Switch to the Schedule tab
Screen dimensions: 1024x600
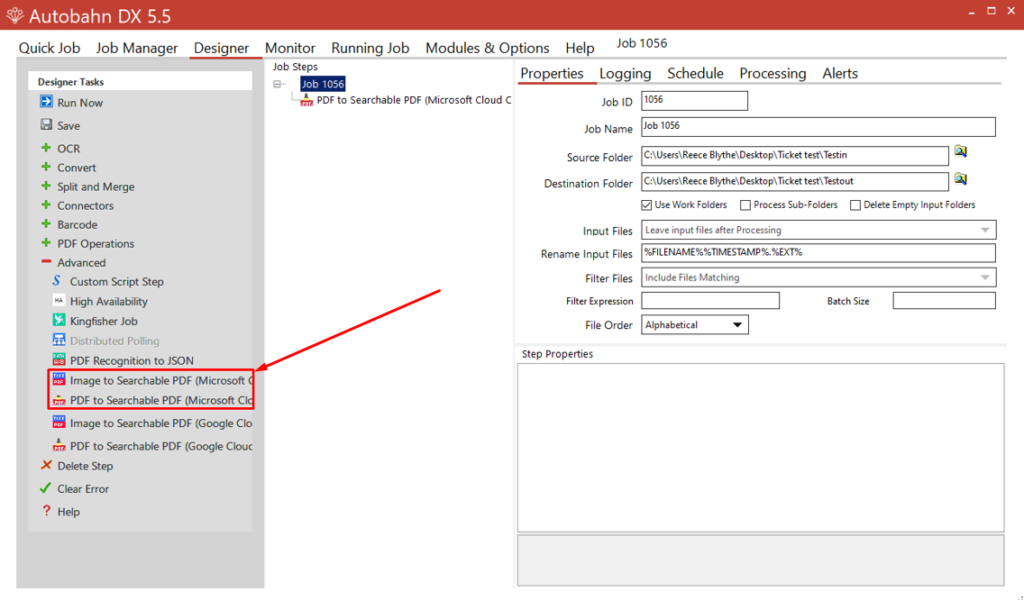click(x=695, y=73)
